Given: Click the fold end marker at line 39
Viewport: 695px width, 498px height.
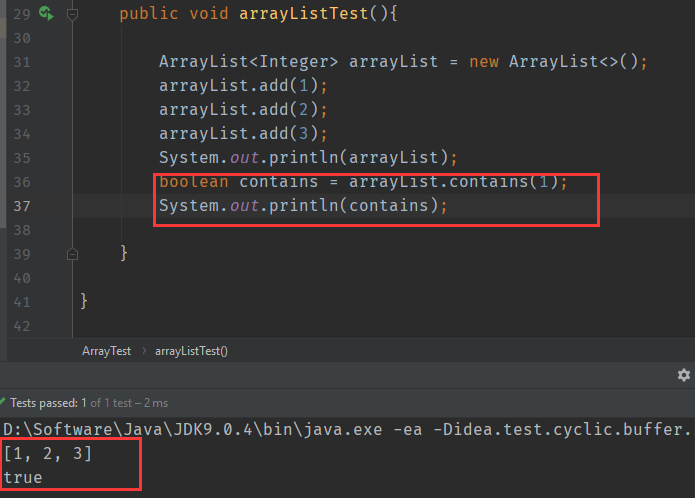Looking at the screenshot, I should point(72,254).
